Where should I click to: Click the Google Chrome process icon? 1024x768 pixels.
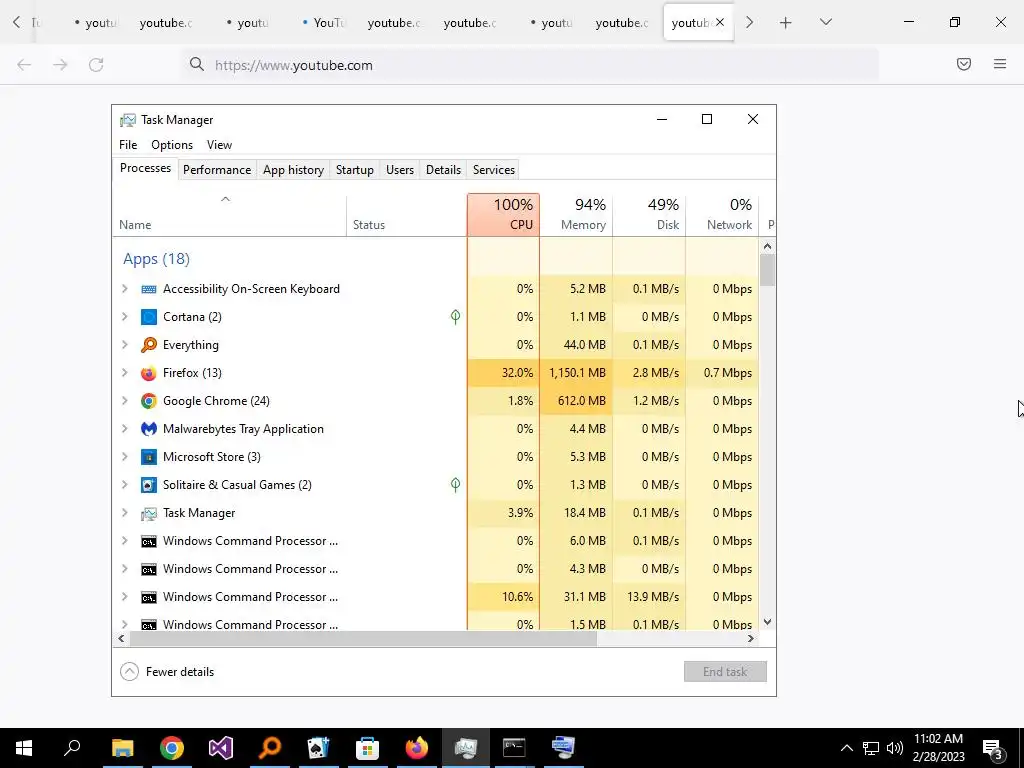(149, 401)
